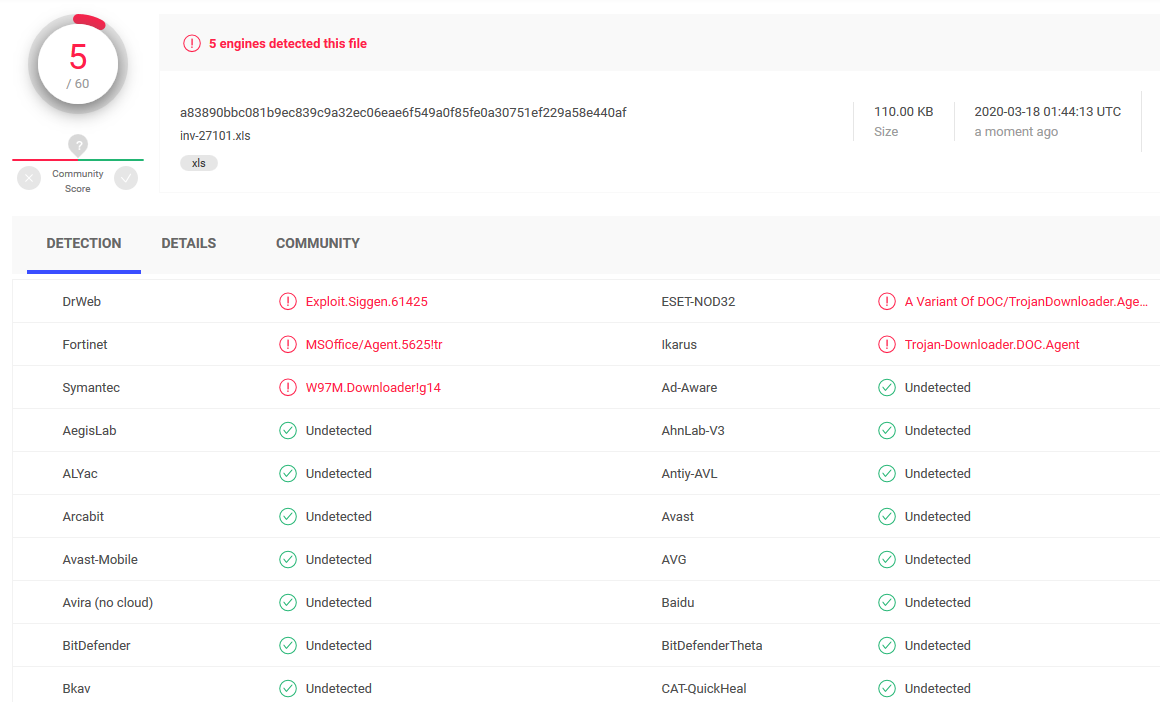Image resolution: width=1160 pixels, height=702 pixels.
Task: Click the AegisLab engine name
Action: click(90, 431)
